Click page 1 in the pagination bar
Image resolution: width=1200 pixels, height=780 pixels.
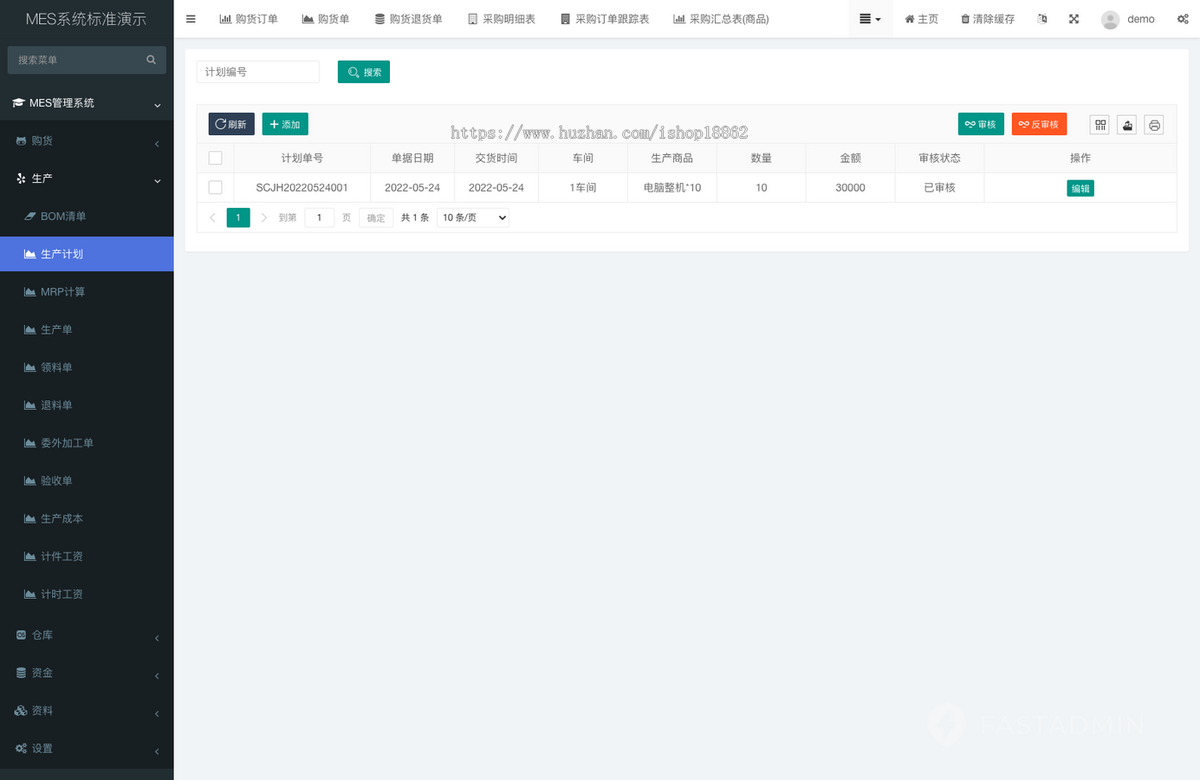[x=238, y=217]
